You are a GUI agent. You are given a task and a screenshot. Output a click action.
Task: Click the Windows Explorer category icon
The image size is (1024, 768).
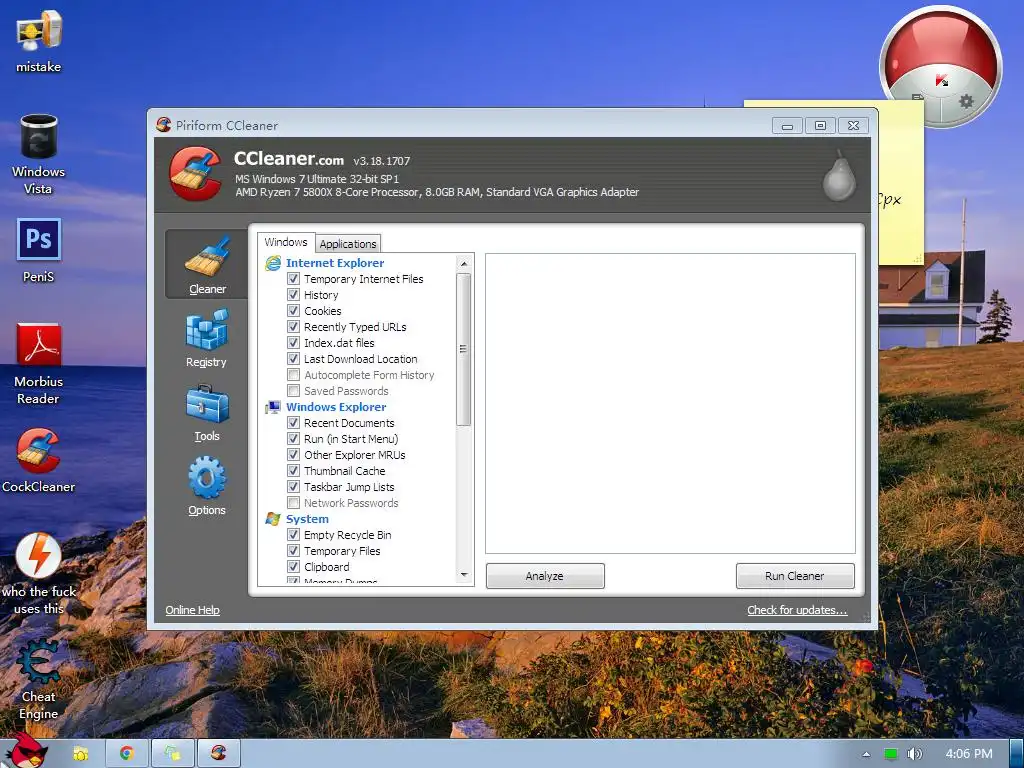272,407
